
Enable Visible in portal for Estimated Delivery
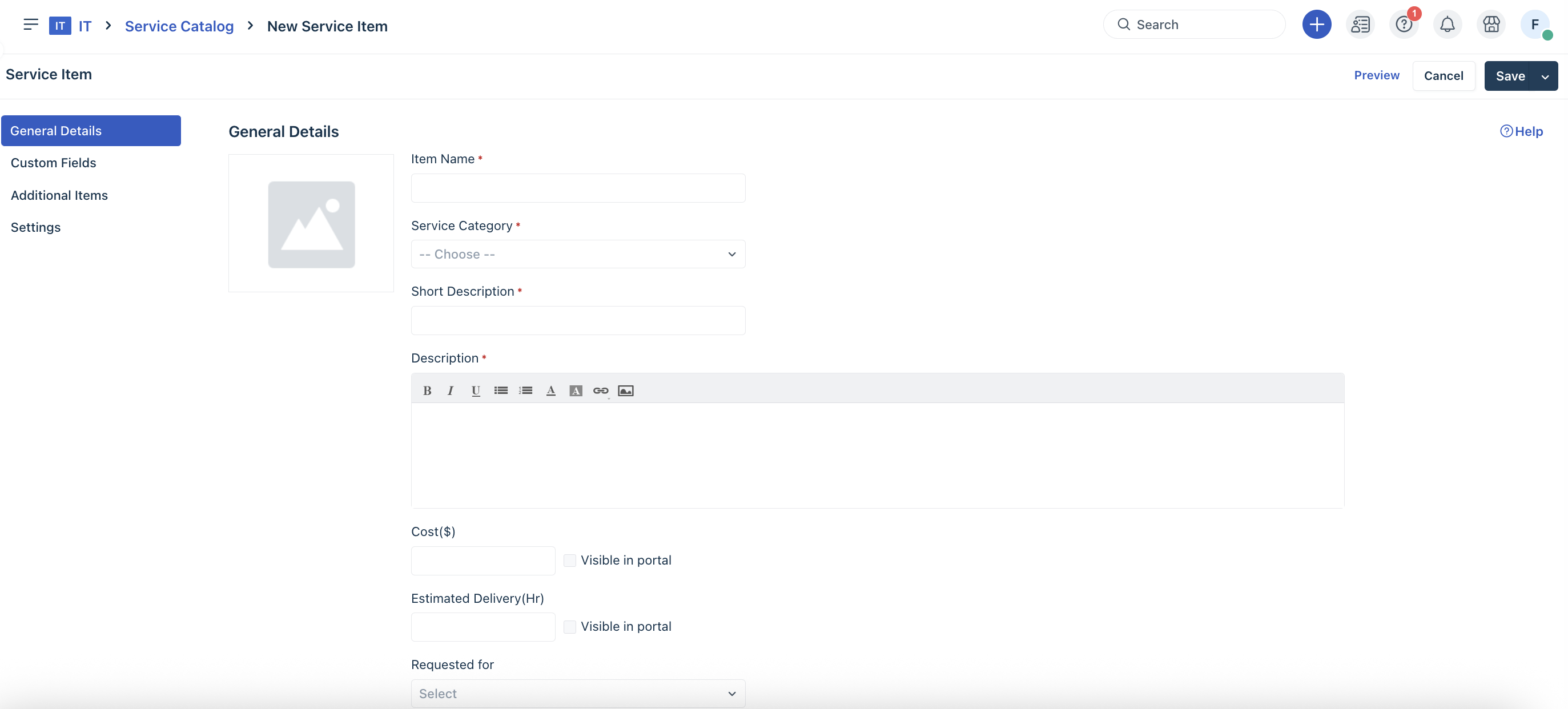[570, 626]
